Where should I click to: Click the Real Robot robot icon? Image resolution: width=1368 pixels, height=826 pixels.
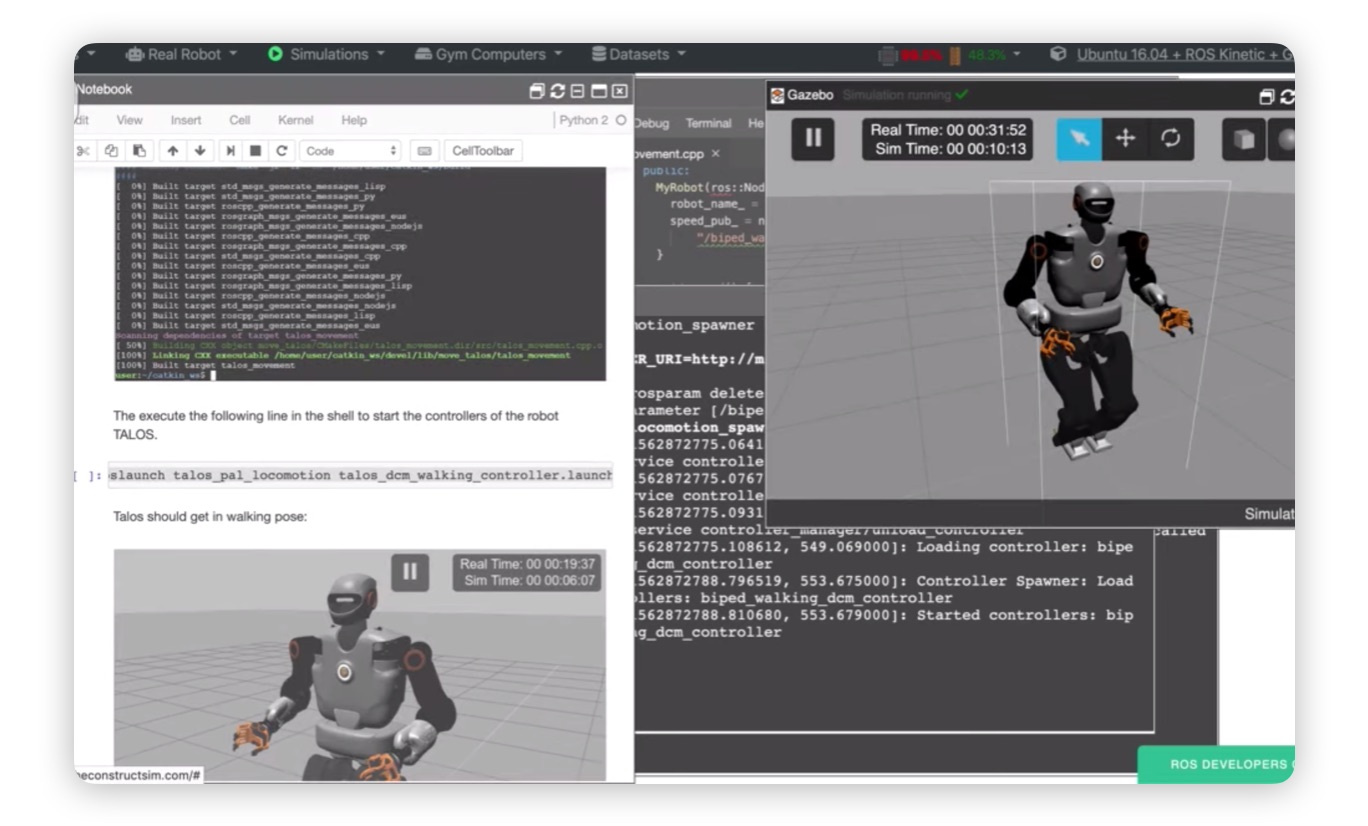[x=134, y=54]
